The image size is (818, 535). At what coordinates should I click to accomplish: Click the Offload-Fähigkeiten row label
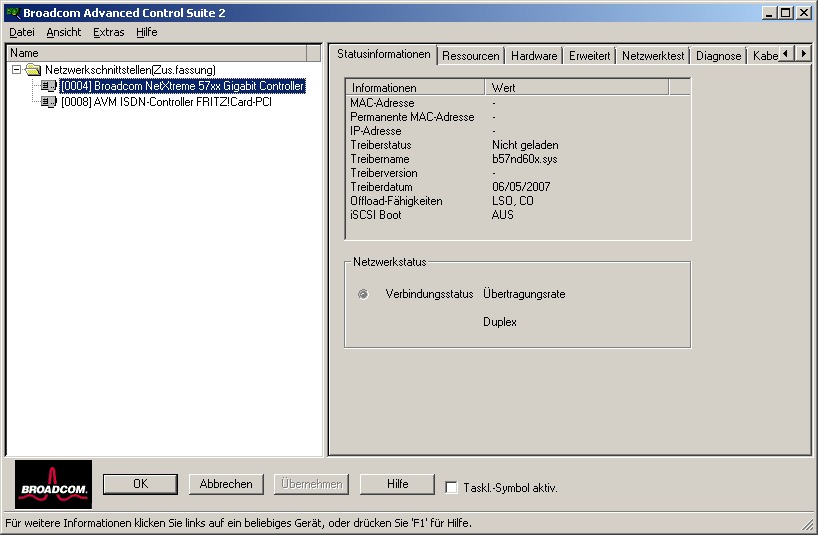396,201
